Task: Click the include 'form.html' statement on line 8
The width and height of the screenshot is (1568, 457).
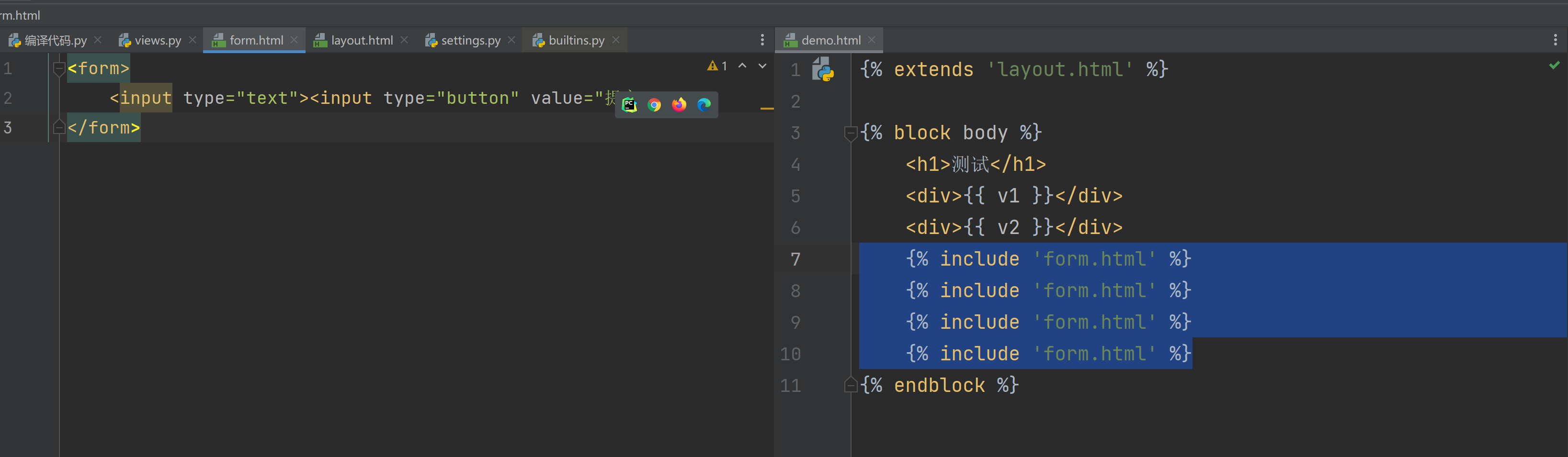Action: [1048, 291]
